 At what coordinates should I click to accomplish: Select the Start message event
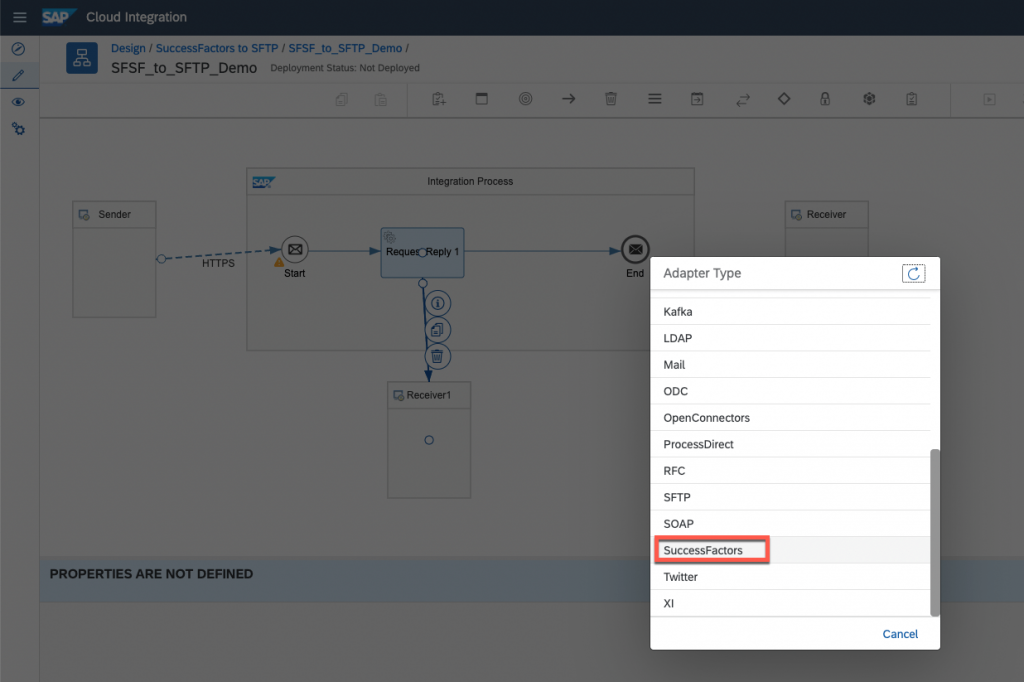click(295, 250)
